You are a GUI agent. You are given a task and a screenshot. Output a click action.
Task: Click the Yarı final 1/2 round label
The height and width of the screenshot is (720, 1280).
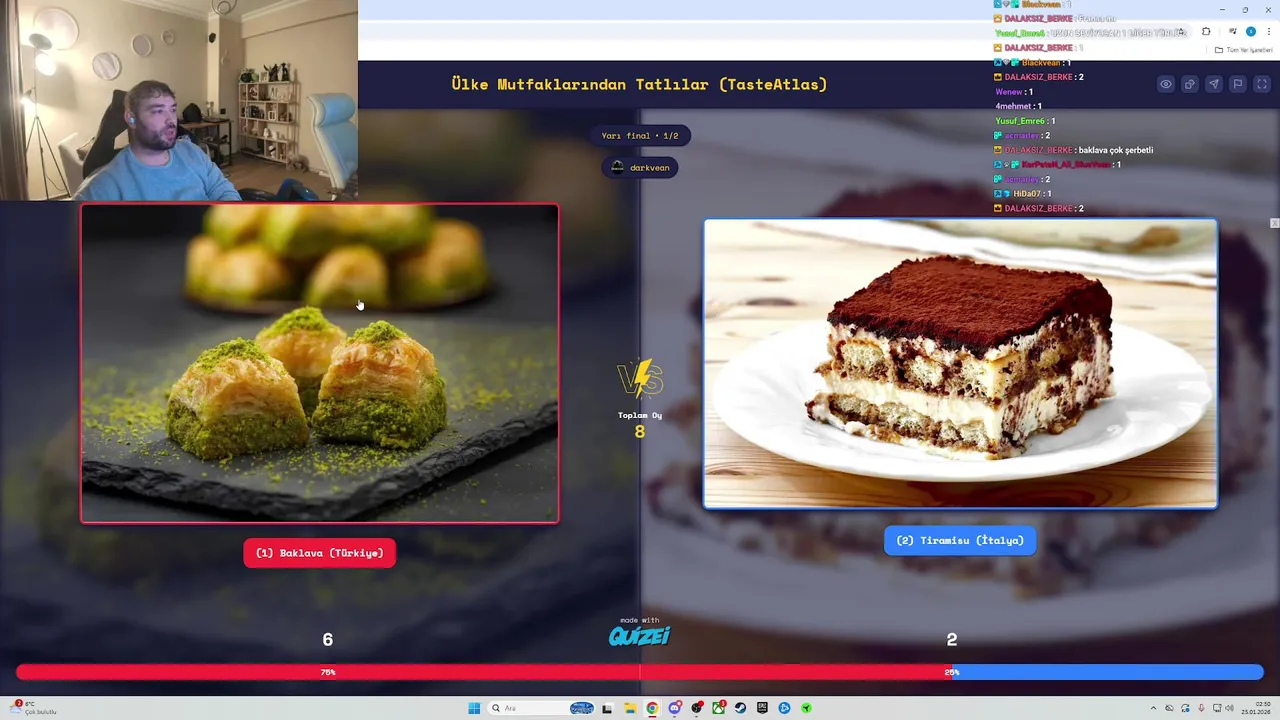[640, 135]
